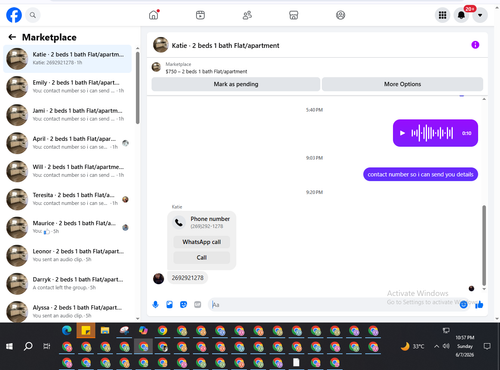Click the More Options button
Viewport: 500px width, 370px height.
click(402, 84)
